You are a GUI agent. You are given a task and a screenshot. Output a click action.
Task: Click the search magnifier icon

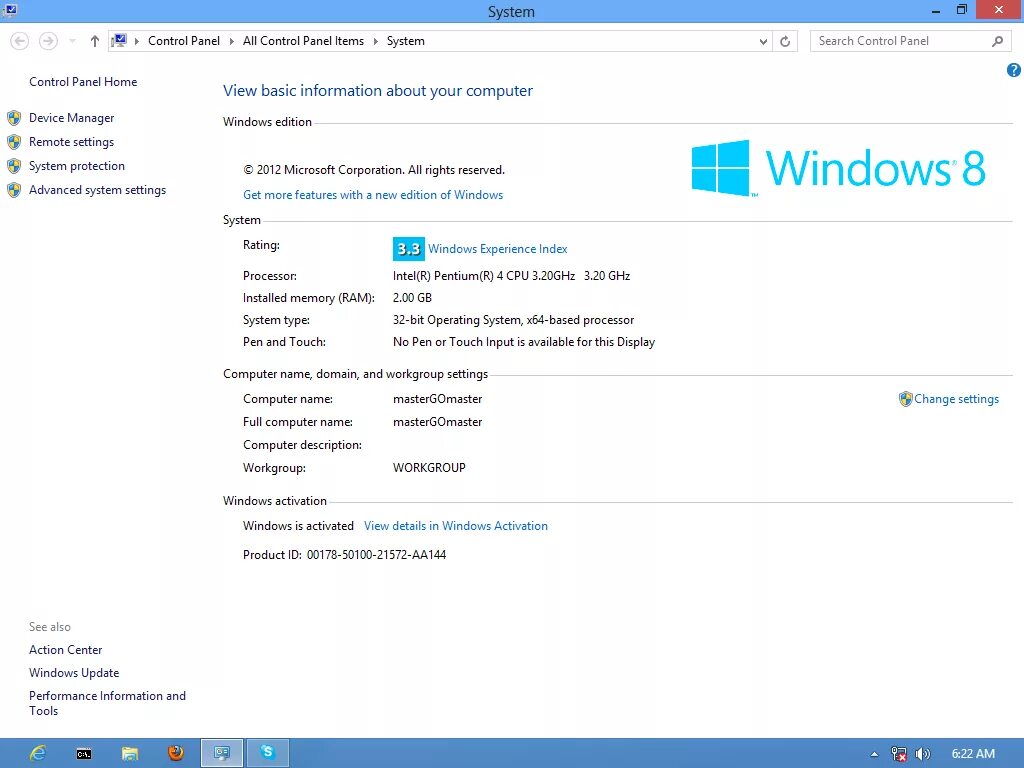tap(997, 41)
